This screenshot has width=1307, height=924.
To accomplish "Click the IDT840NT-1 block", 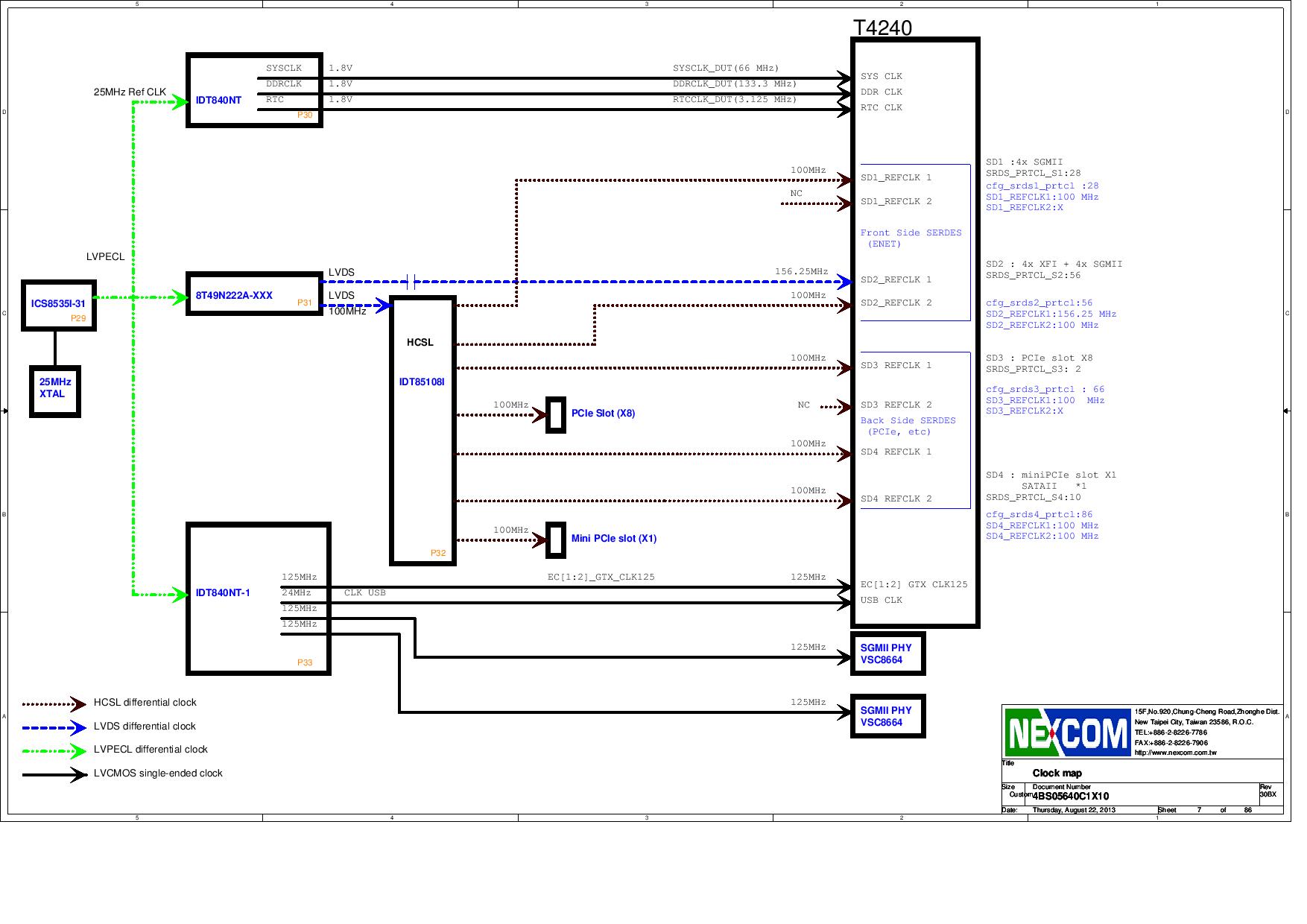I will pos(222,594).
